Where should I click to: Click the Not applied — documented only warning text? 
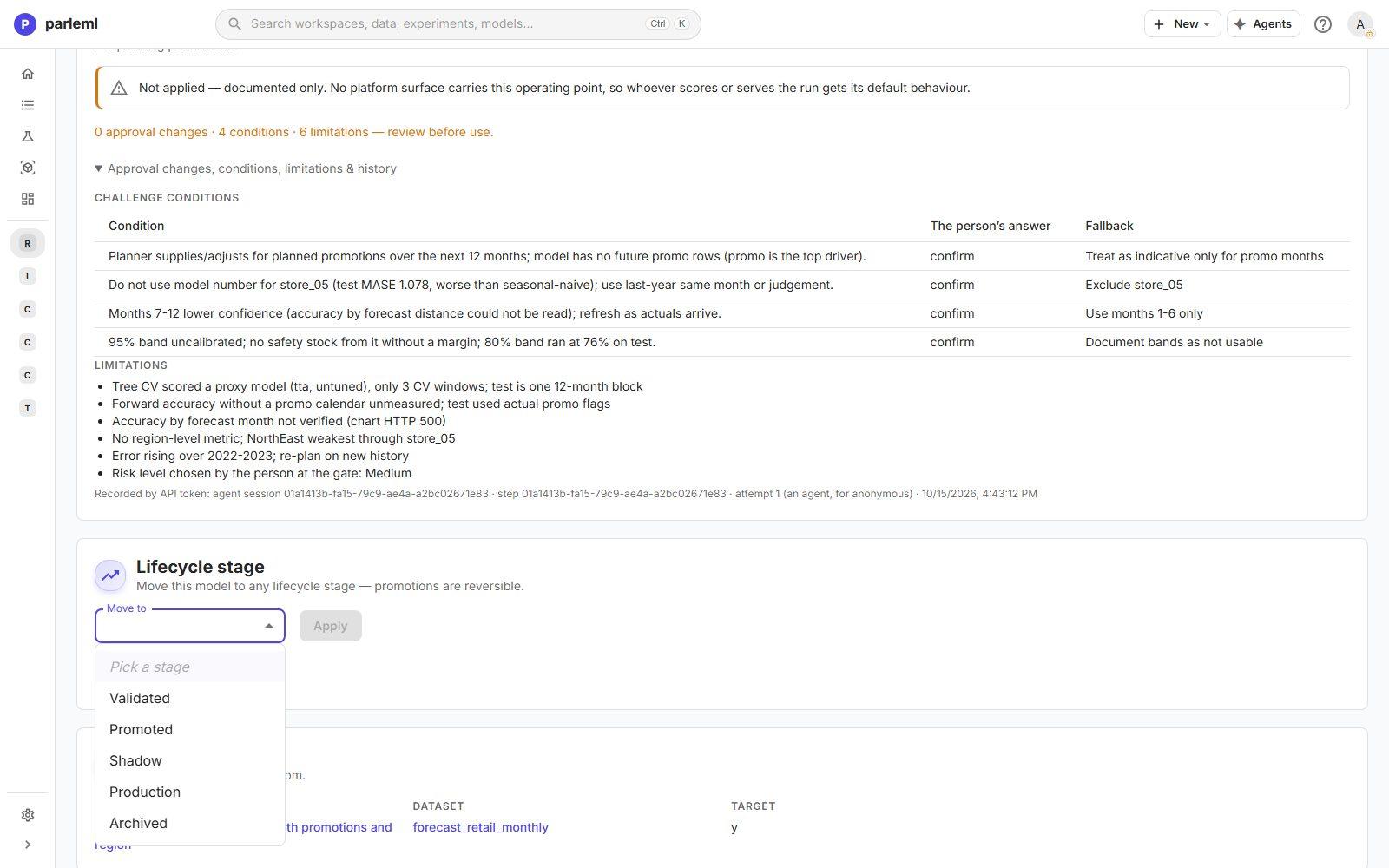[555, 88]
